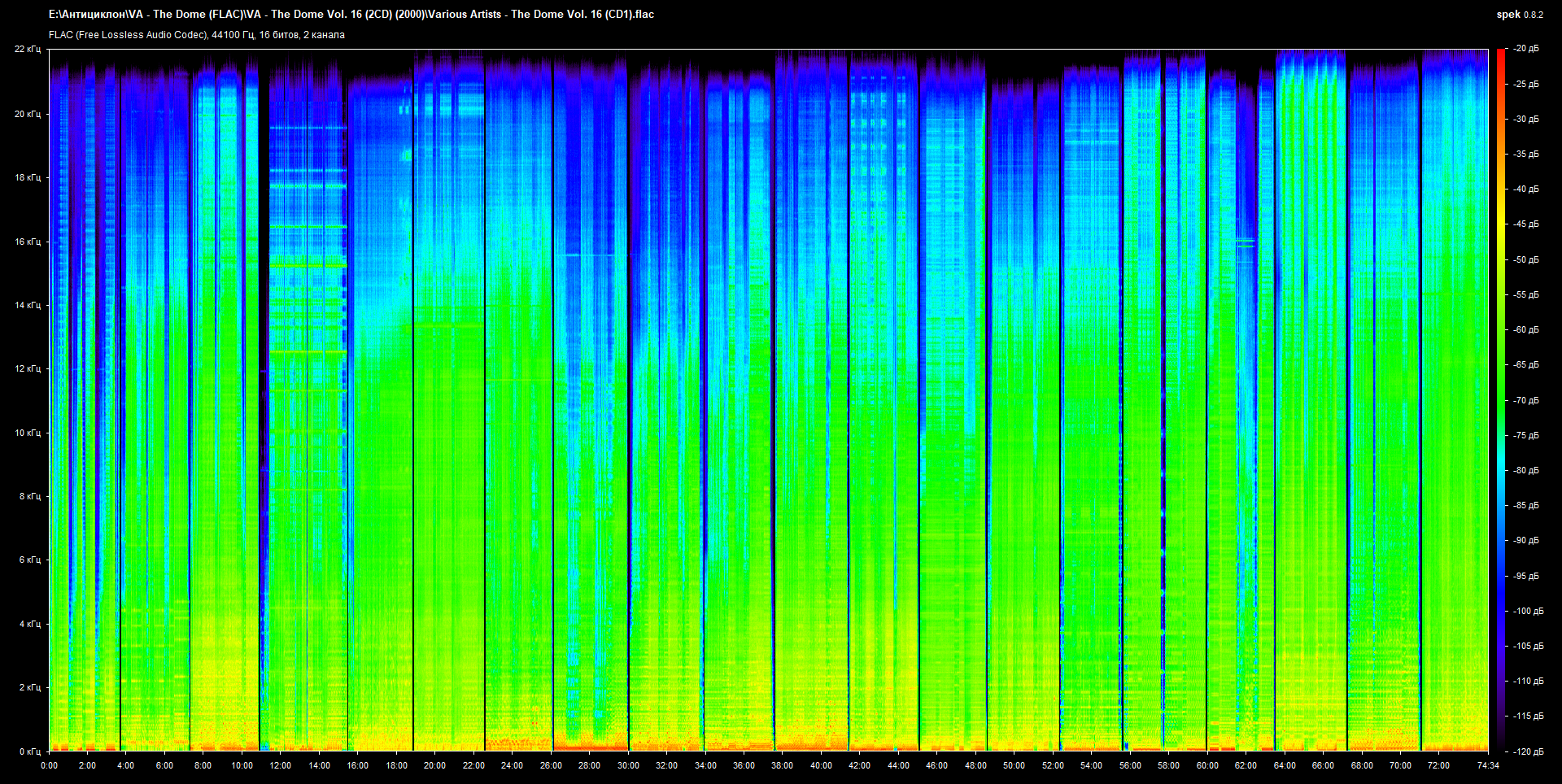Click the 60:00 time axis marker

point(1207,765)
